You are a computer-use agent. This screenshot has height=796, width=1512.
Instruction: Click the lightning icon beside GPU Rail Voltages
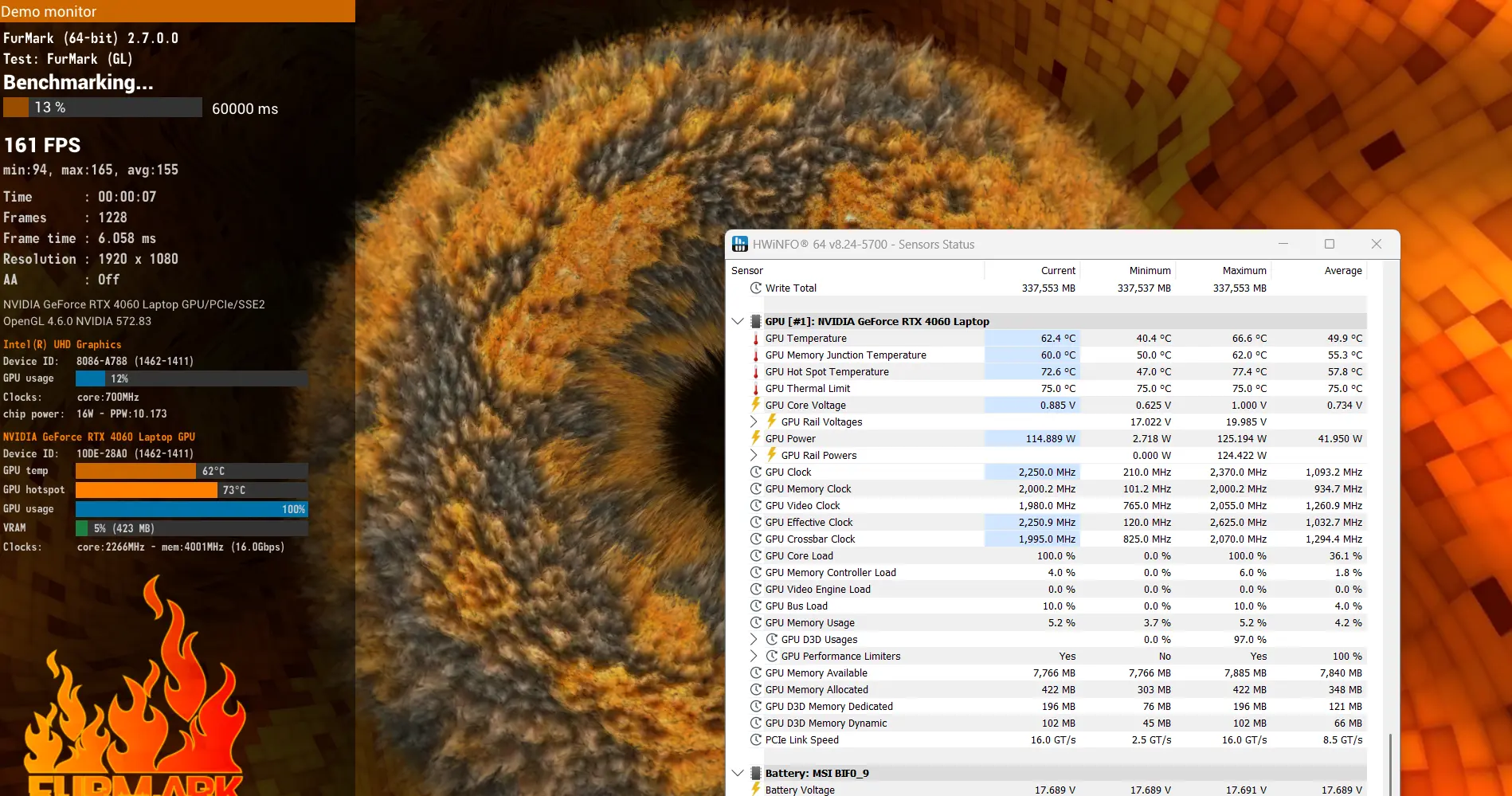(x=772, y=422)
